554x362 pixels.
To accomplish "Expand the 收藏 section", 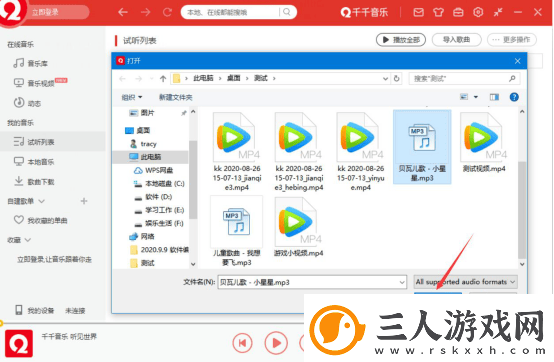I will click(x=28, y=240).
